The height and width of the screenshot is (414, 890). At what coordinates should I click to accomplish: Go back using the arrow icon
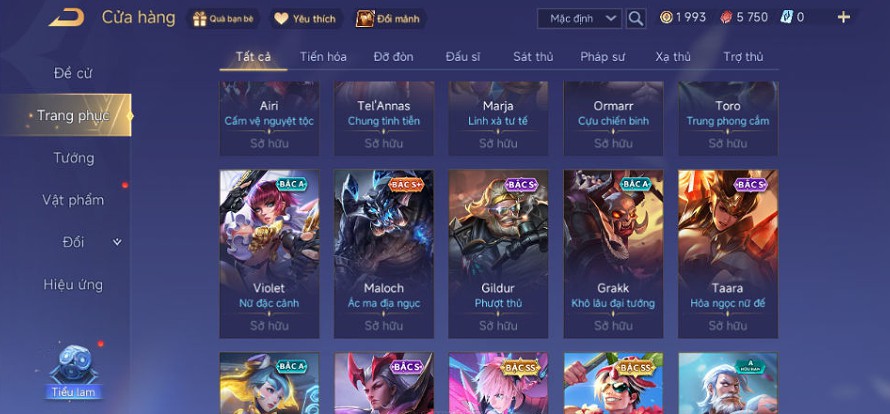click(x=67, y=18)
